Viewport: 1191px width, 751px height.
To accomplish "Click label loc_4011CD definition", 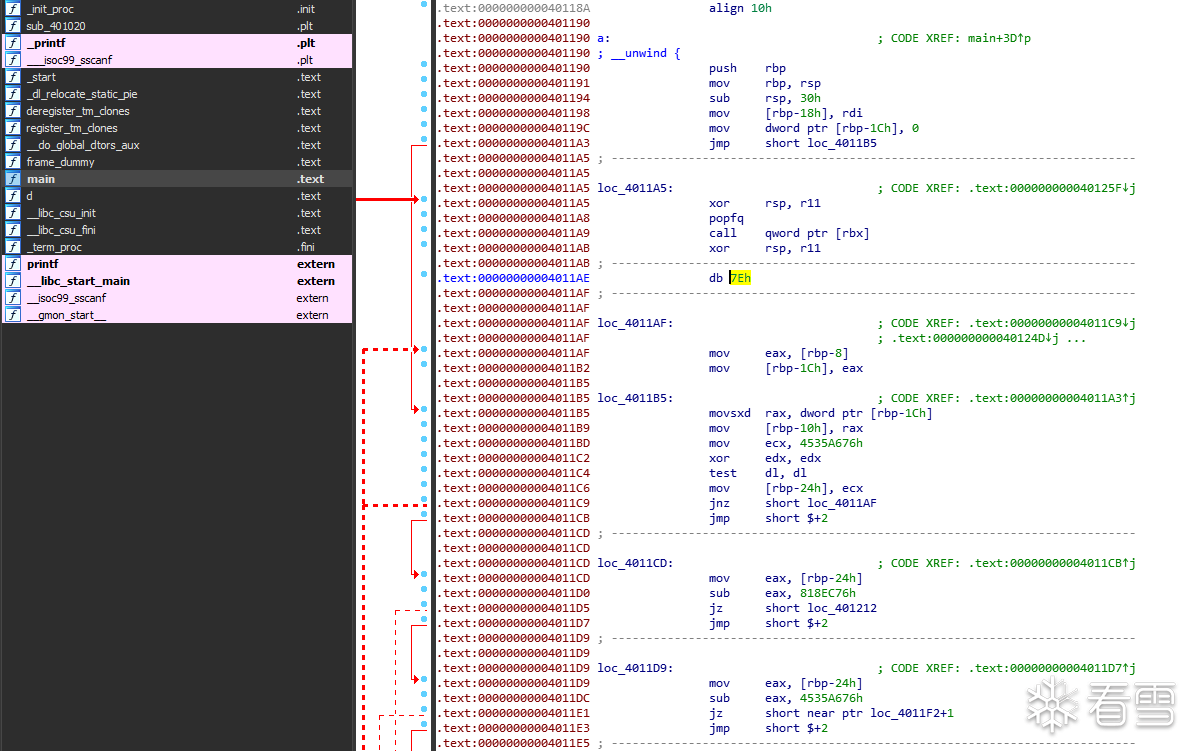I will tap(635, 563).
